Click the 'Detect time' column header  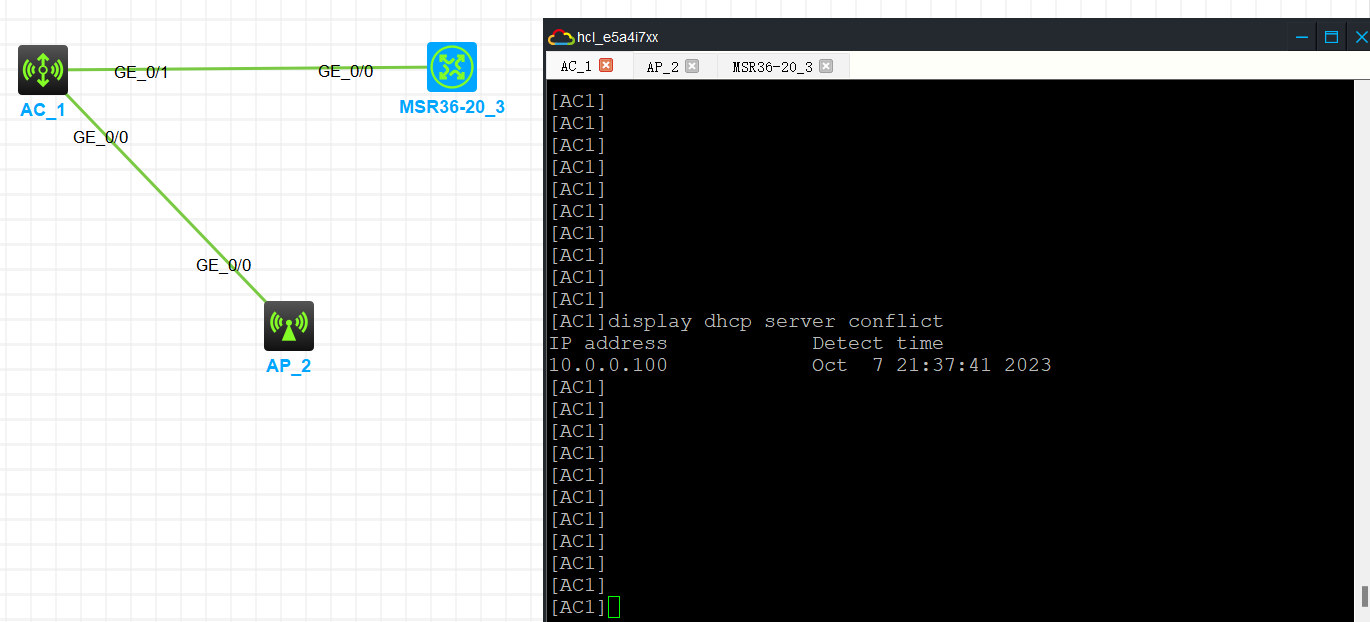(x=877, y=343)
